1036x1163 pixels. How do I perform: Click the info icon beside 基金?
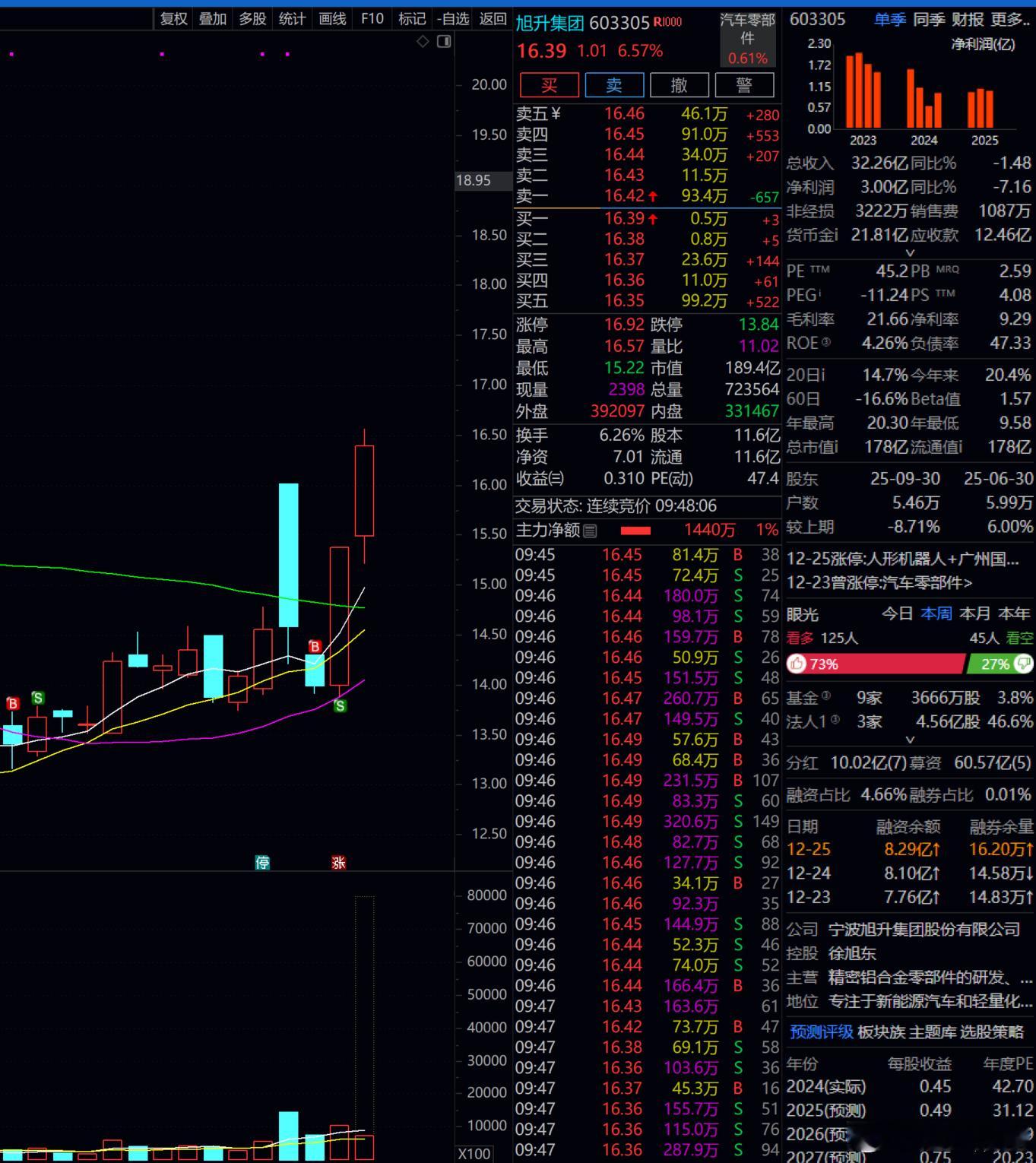click(825, 695)
